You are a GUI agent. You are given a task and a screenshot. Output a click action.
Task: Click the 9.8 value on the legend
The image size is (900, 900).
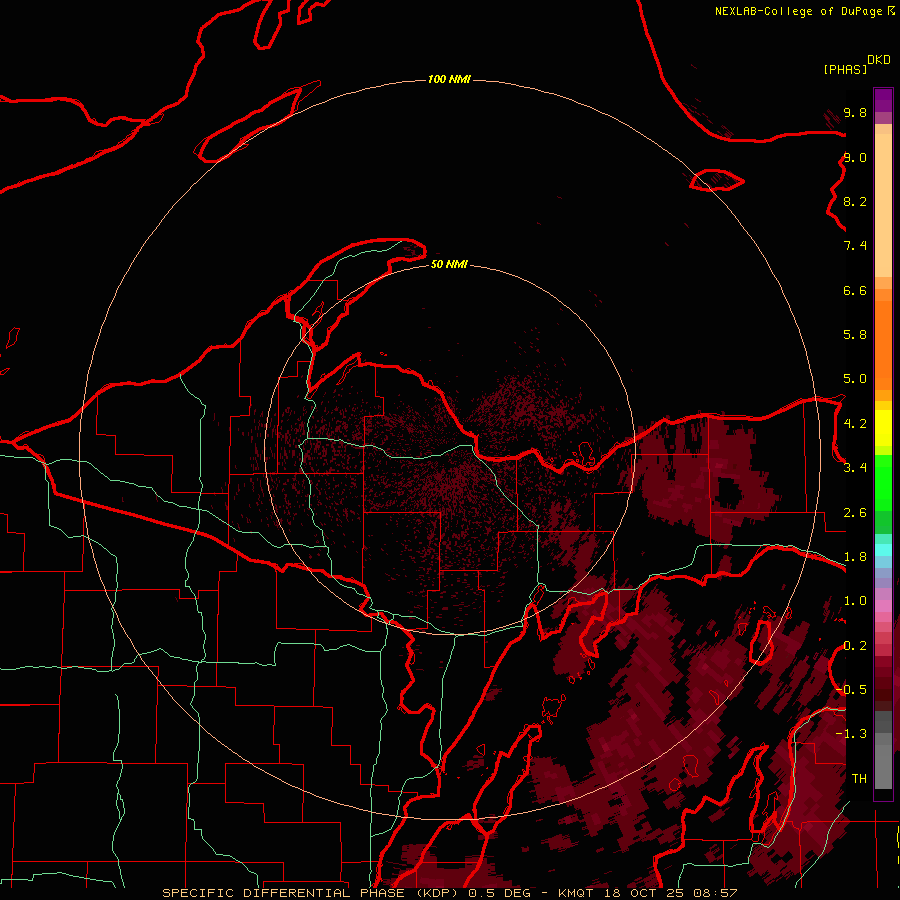coord(855,112)
